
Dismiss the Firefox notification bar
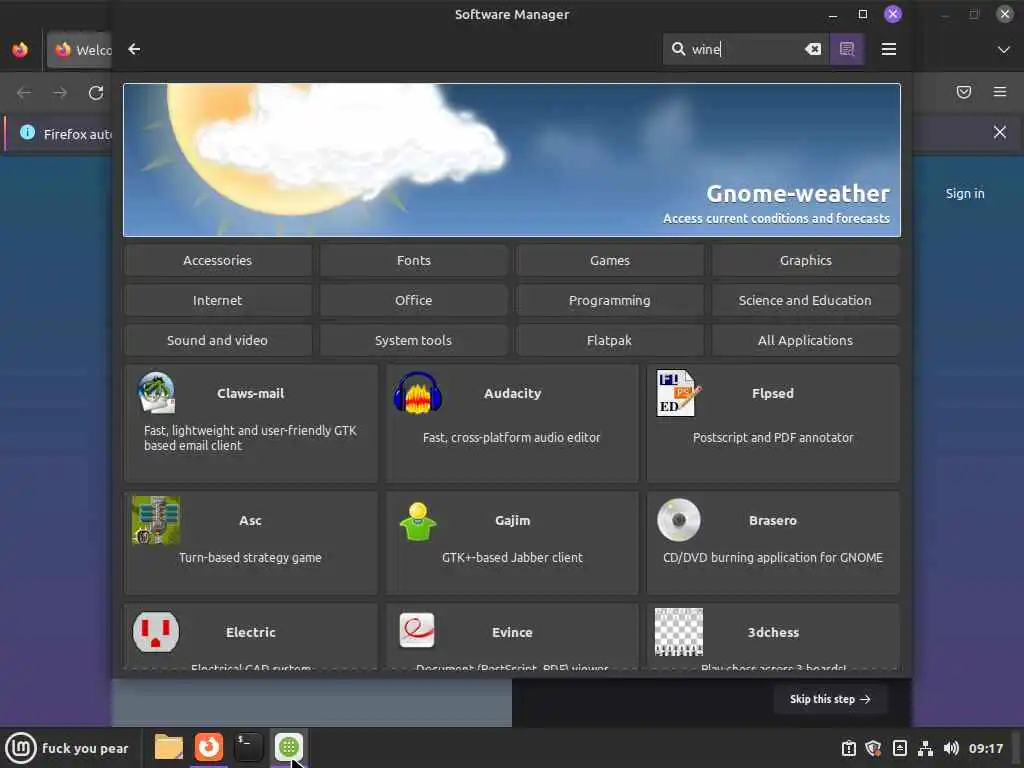click(1000, 133)
